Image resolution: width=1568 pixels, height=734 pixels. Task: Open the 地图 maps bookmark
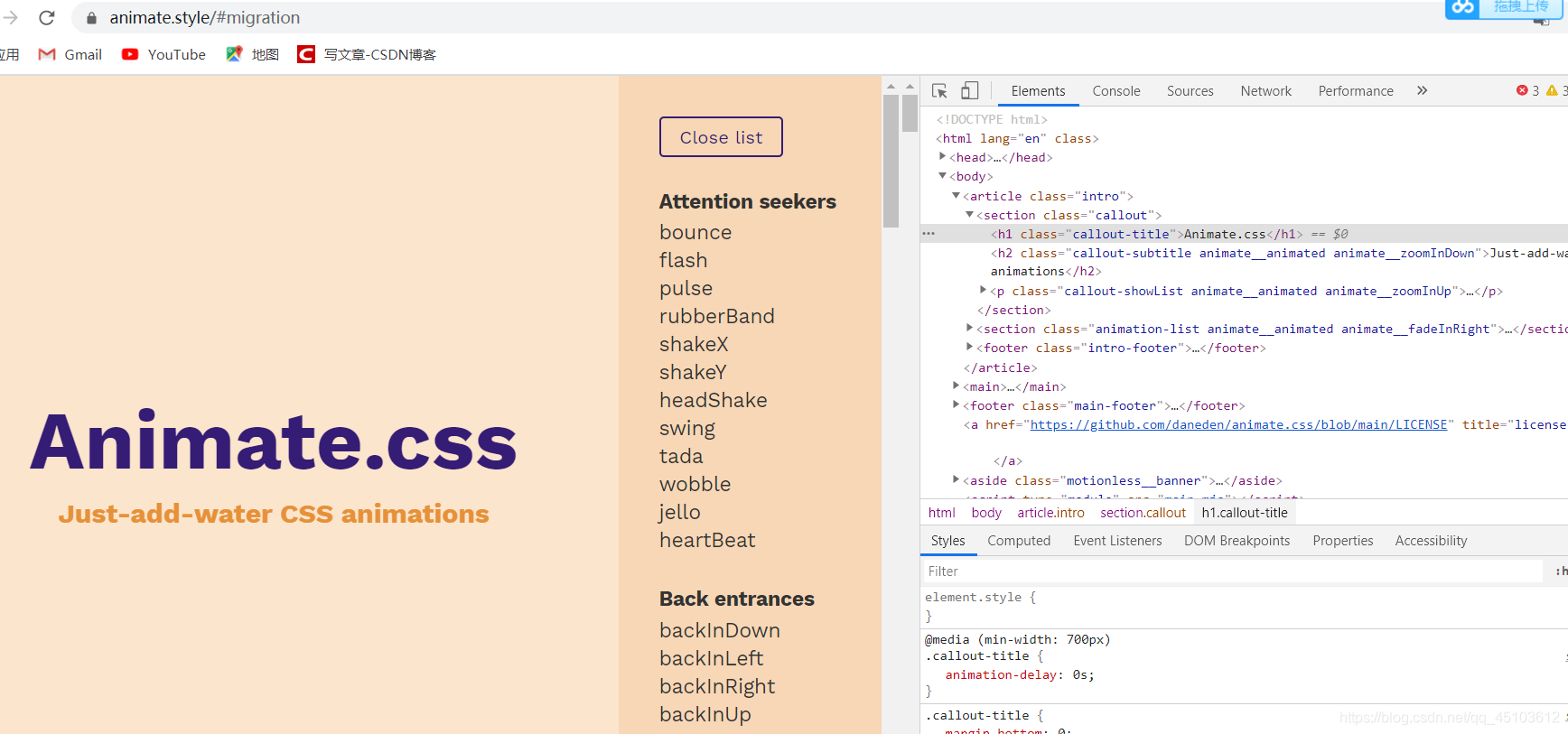[252, 54]
